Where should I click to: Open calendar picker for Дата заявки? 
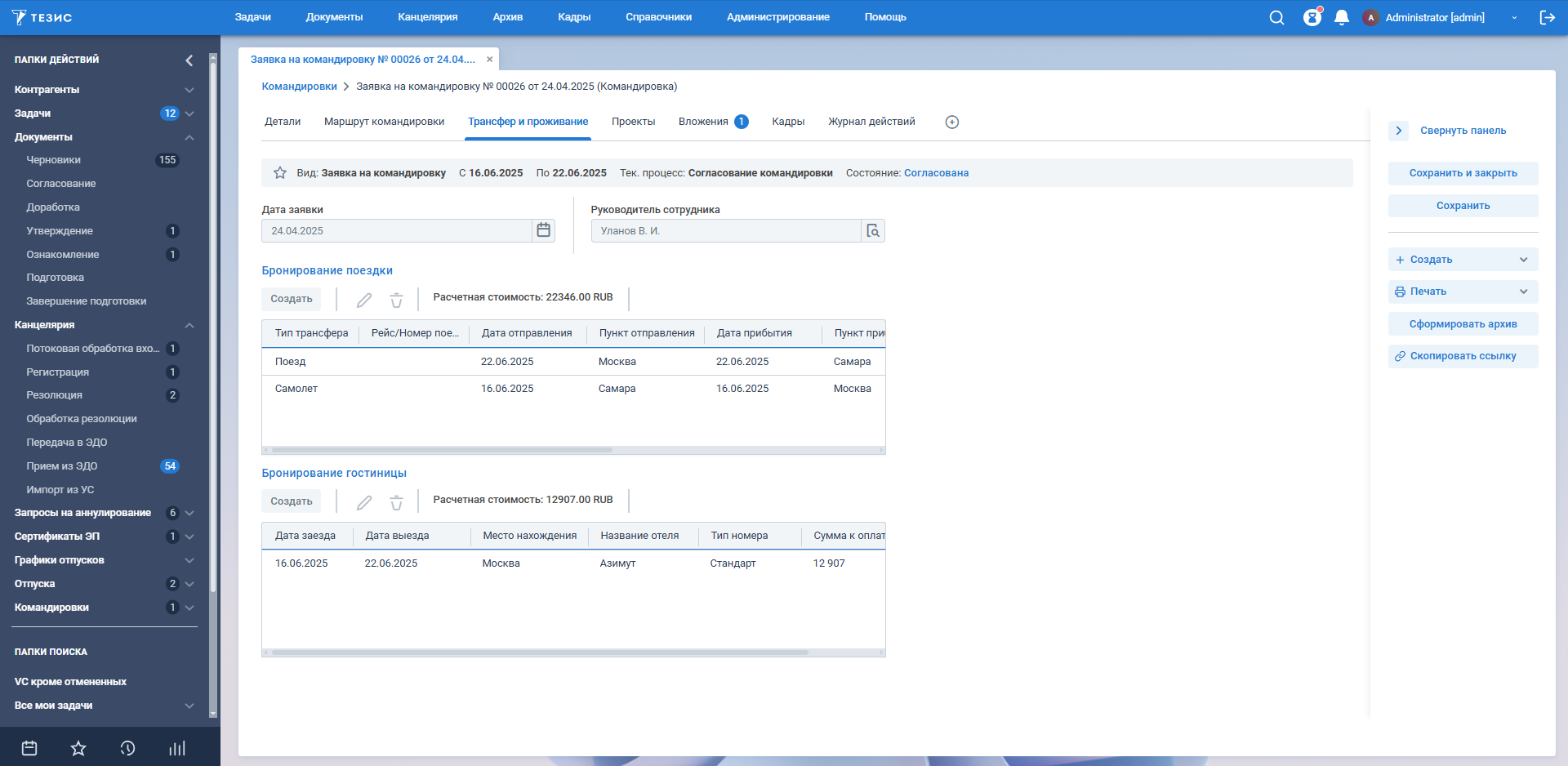point(543,231)
